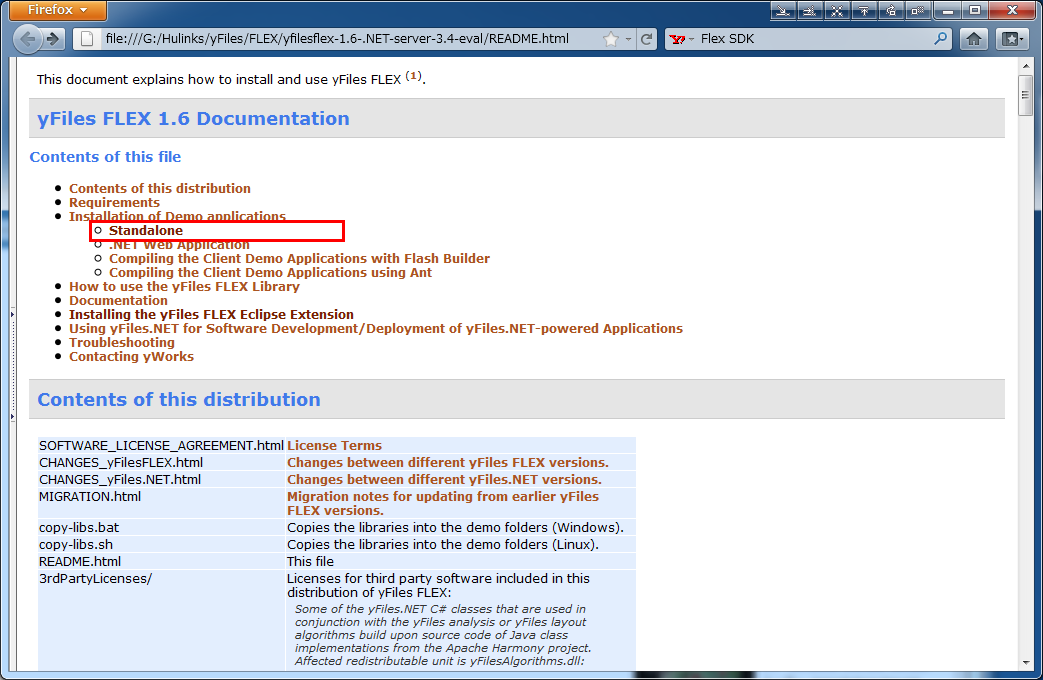Open Changes between different yFiles FLEX versions
1043x680 pixels.
point(448,462)
